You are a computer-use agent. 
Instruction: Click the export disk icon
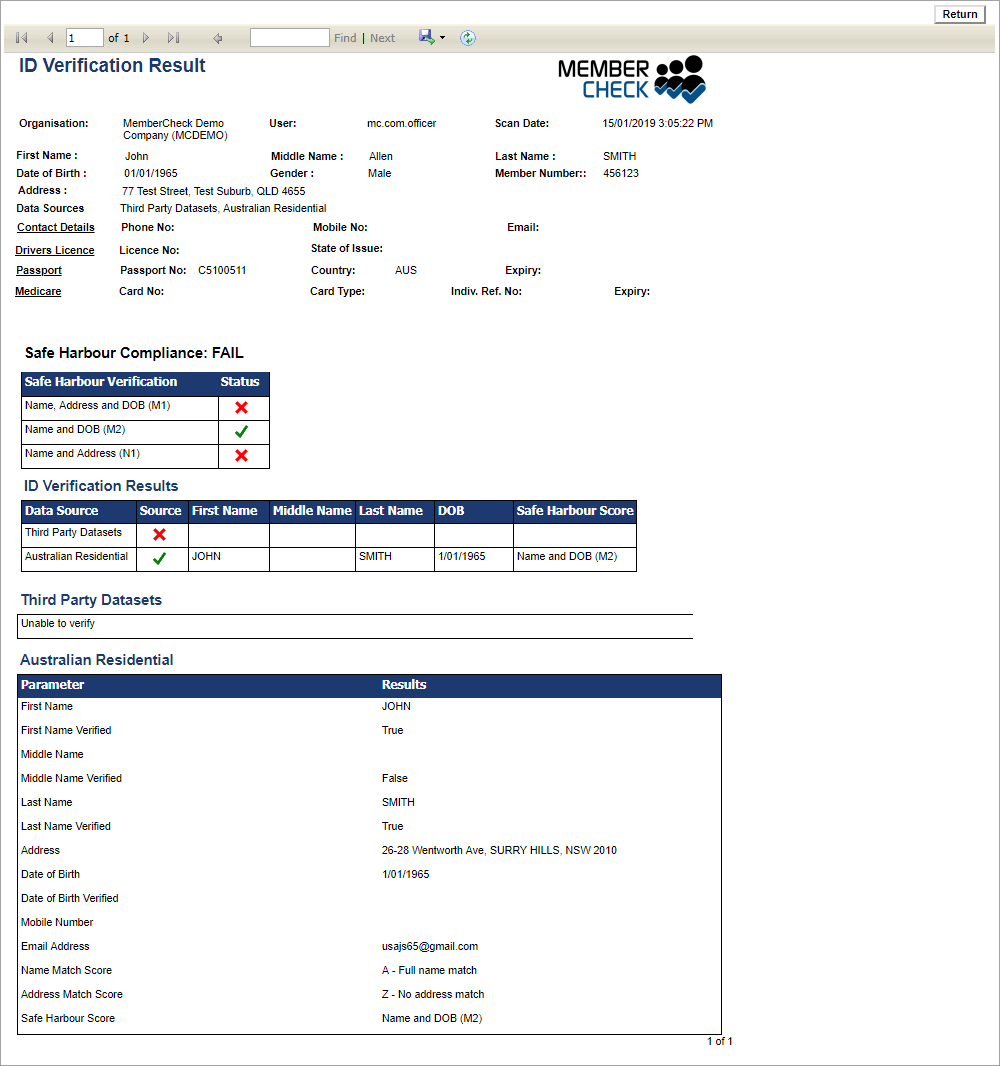tap(426, 37)
